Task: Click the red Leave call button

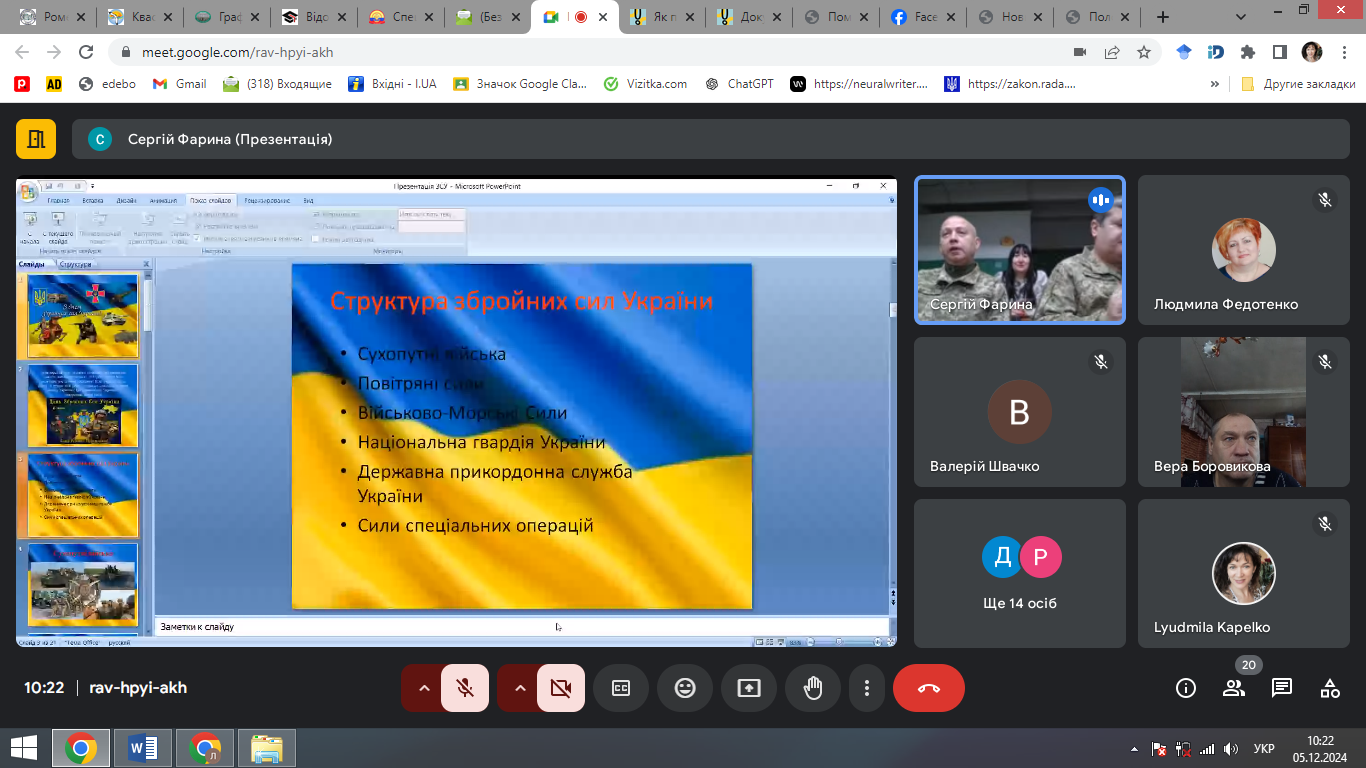Action: 928,688
